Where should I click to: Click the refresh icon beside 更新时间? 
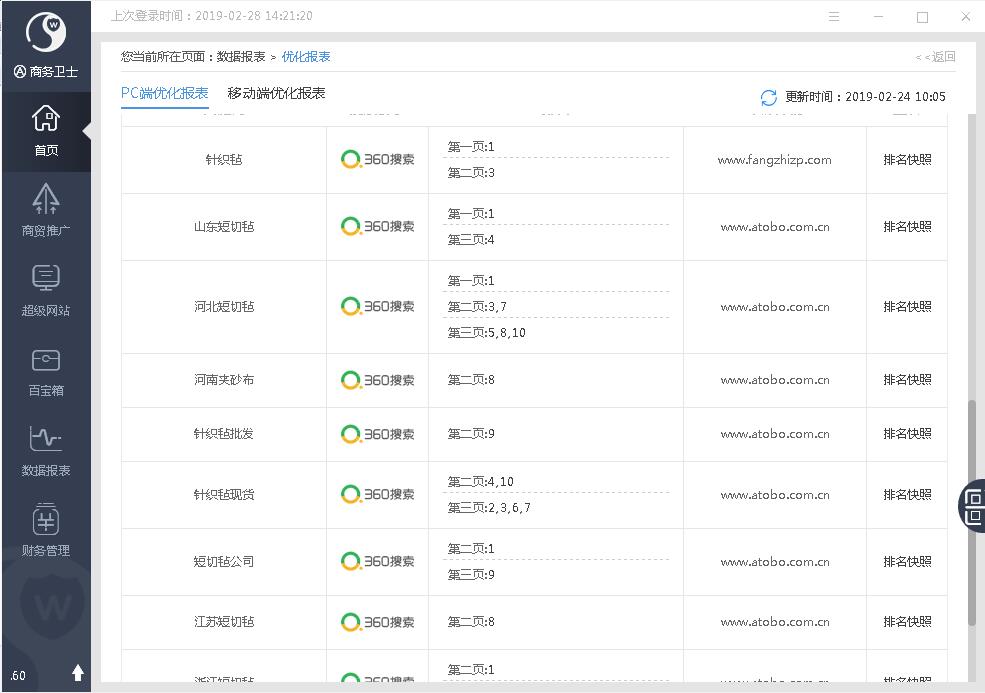click(768, 97)
